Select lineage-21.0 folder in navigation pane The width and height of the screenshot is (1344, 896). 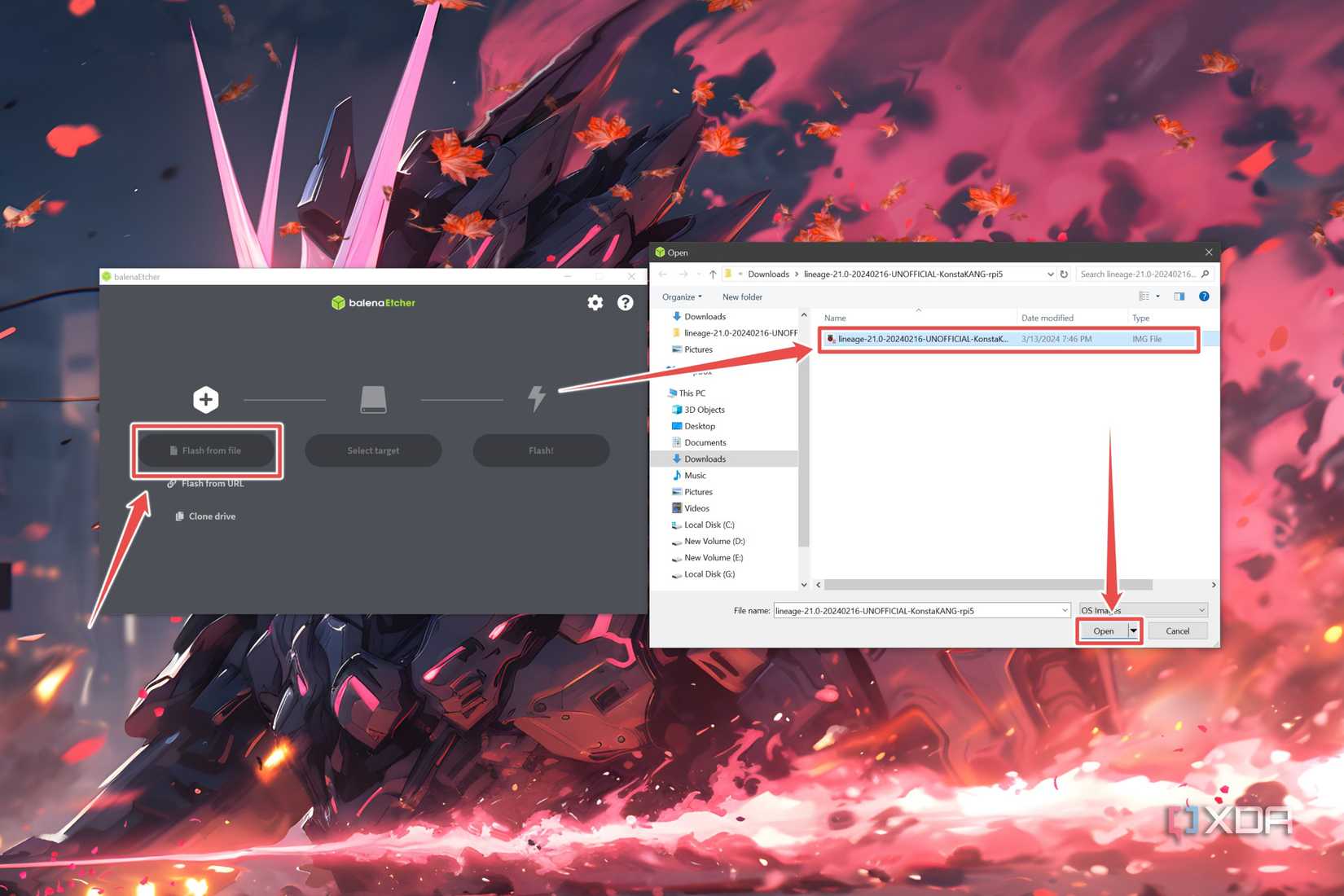click(x=734, y=333)
